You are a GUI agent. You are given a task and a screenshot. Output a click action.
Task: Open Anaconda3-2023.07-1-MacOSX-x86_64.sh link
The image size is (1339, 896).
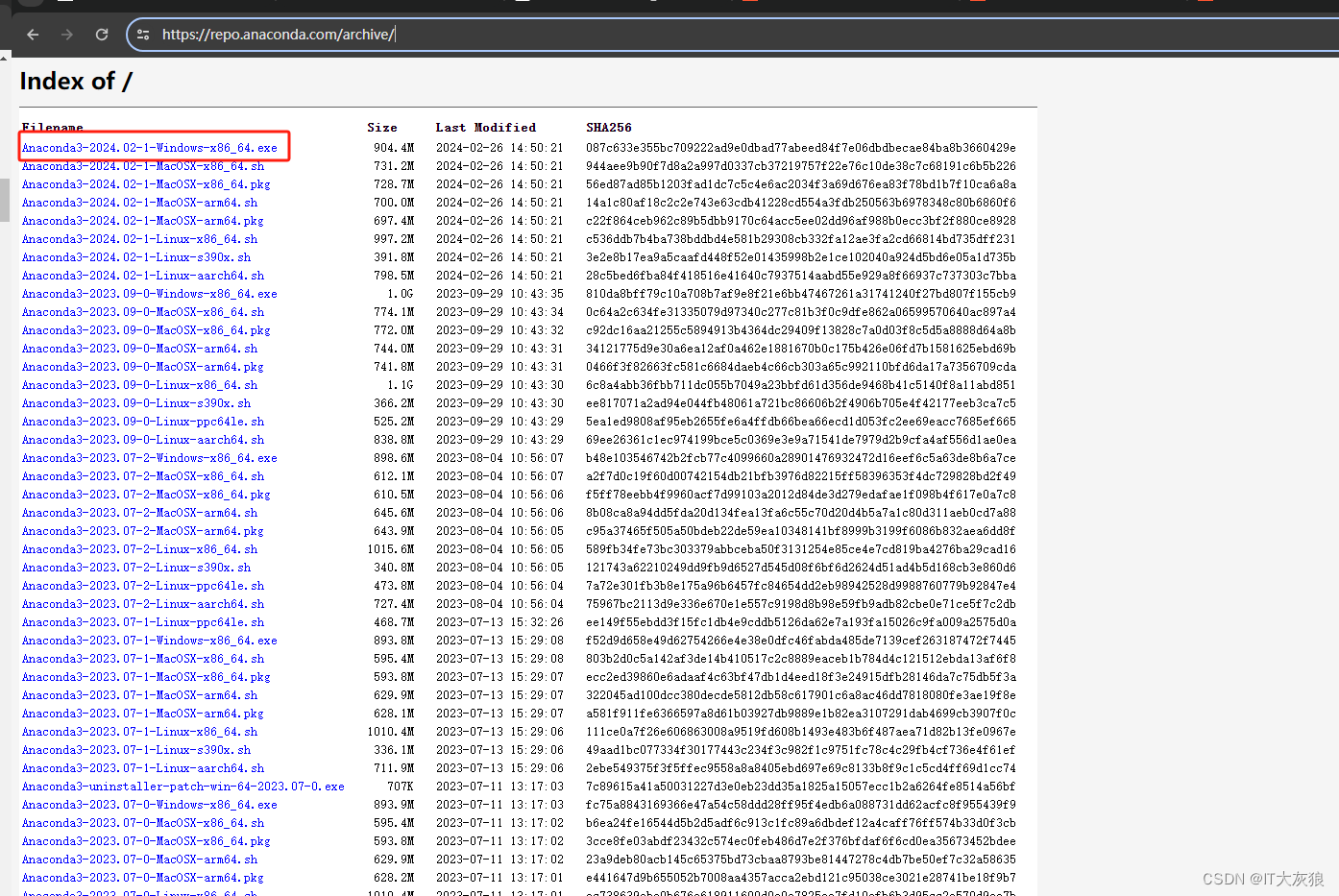tap(143, 659)
